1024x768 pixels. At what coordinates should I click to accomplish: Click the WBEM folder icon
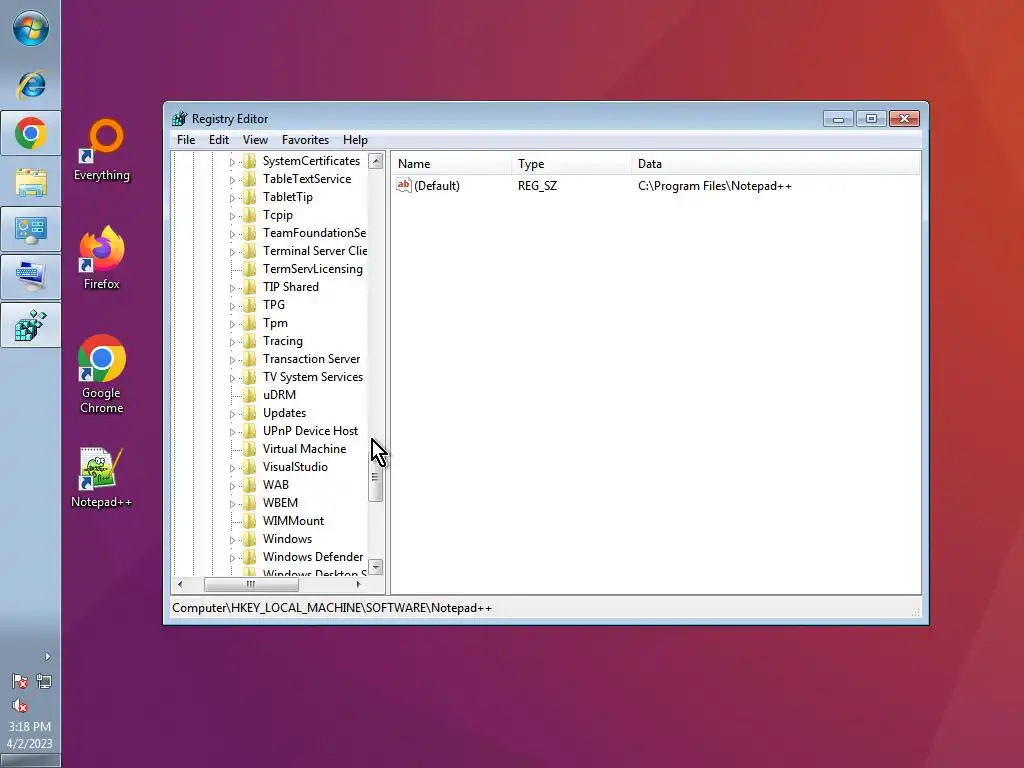pos(249,503)
